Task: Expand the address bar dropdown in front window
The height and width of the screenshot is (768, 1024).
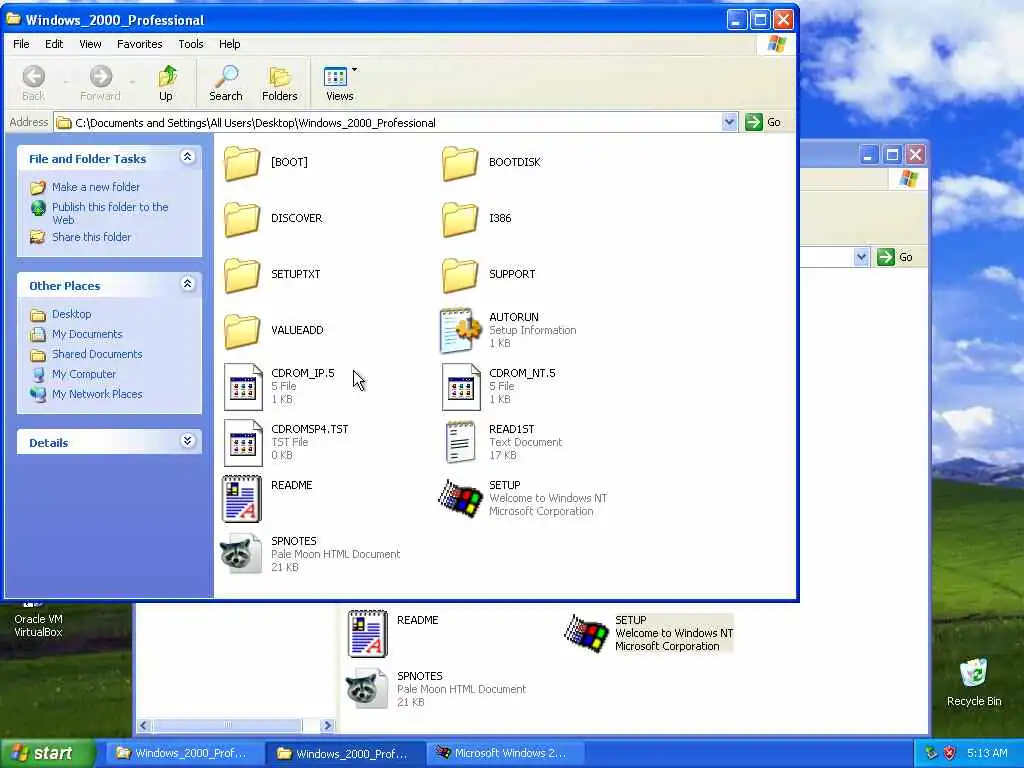Action: click(x=729, y=122)
